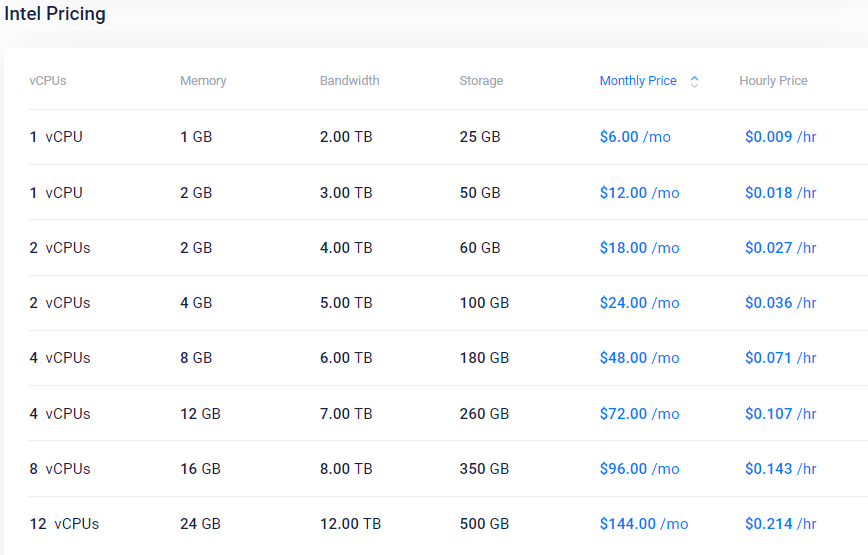Click the 8.00 TB bandwidth cell
This screenshot has height=555, width=868.
point(346,469)
